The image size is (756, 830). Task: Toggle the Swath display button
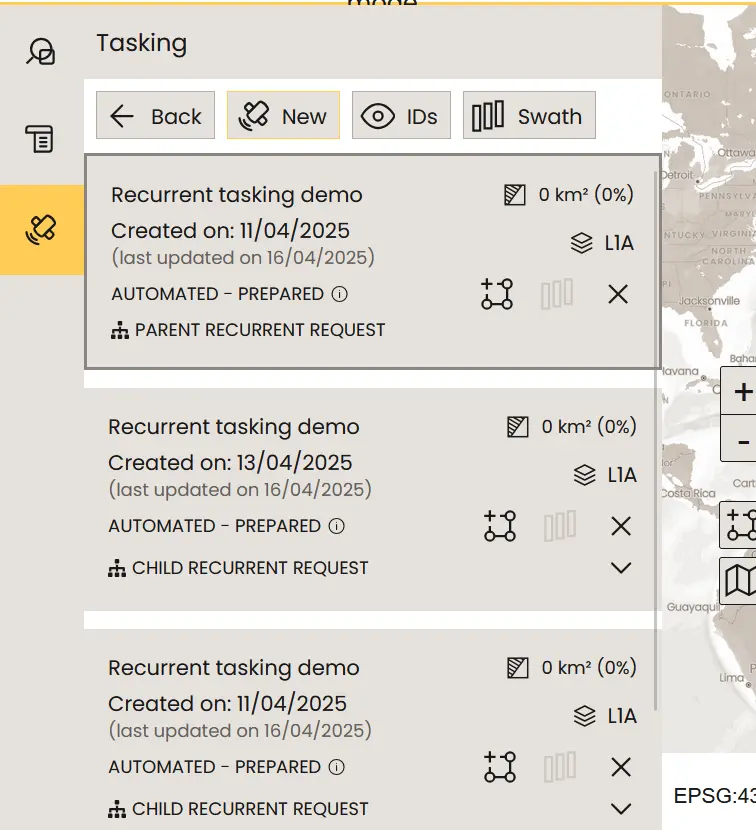point(529,116)
